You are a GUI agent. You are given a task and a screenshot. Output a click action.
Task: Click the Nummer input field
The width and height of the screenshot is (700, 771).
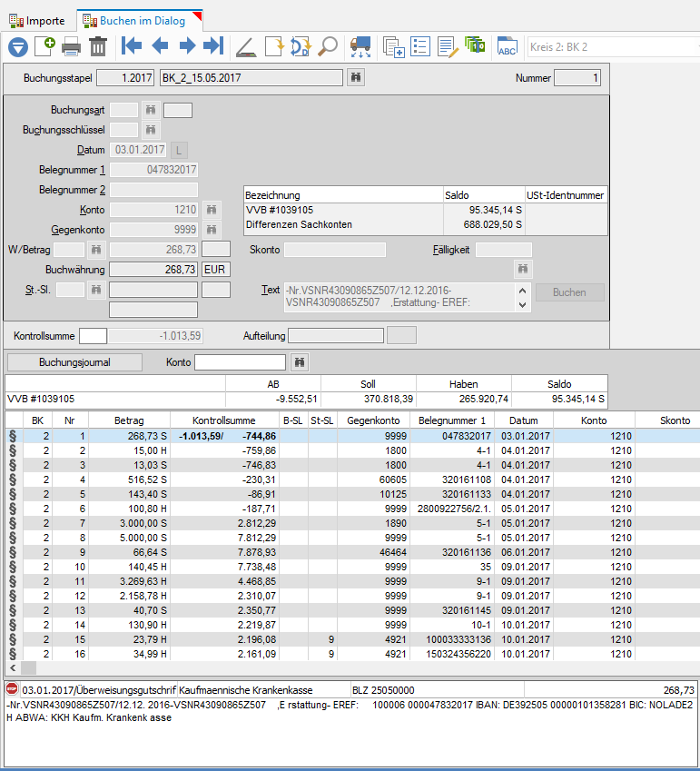(x=577, y=78)
